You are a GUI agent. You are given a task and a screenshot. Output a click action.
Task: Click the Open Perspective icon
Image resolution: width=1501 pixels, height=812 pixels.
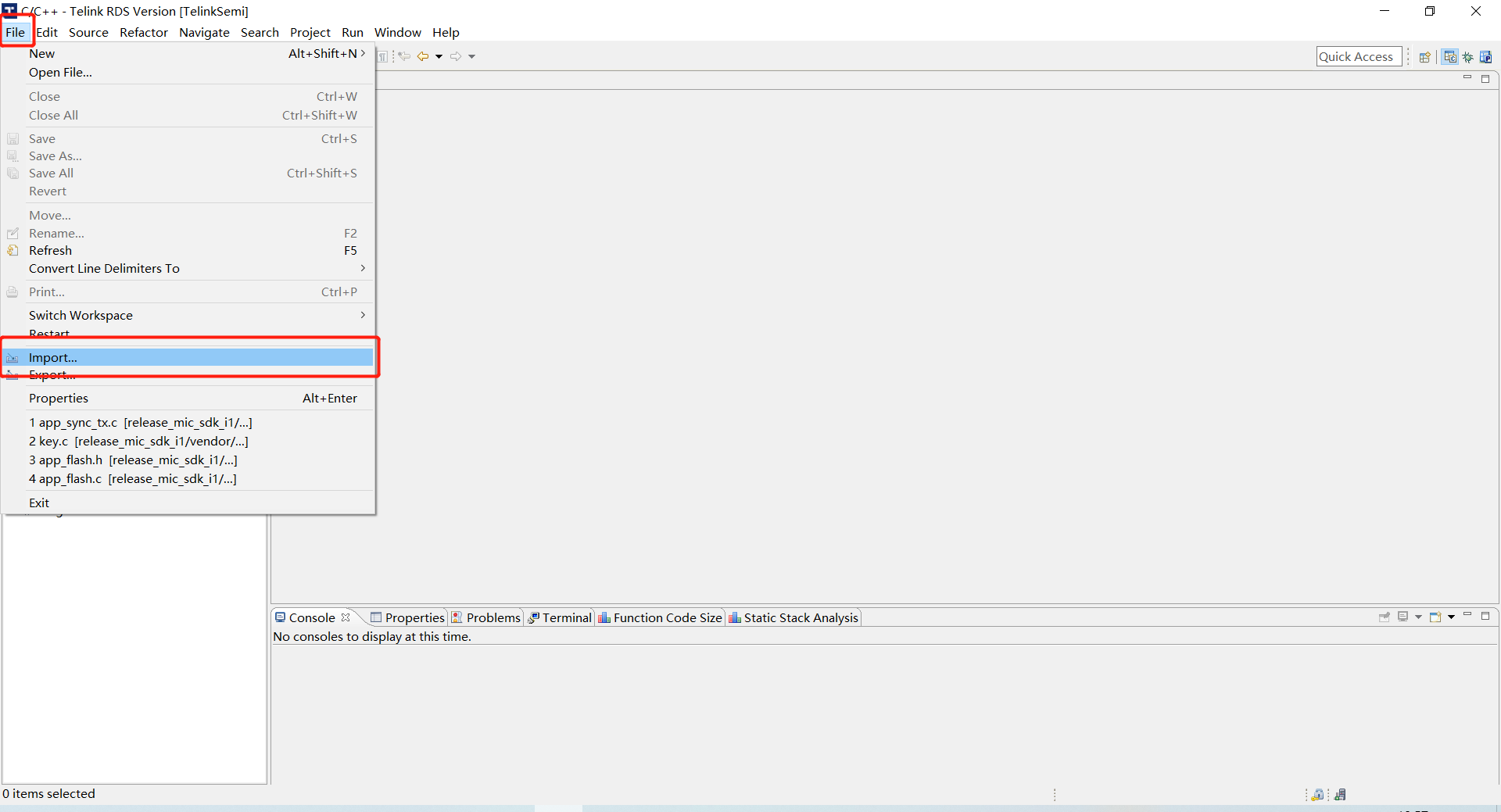click(x=1424, y=56)
